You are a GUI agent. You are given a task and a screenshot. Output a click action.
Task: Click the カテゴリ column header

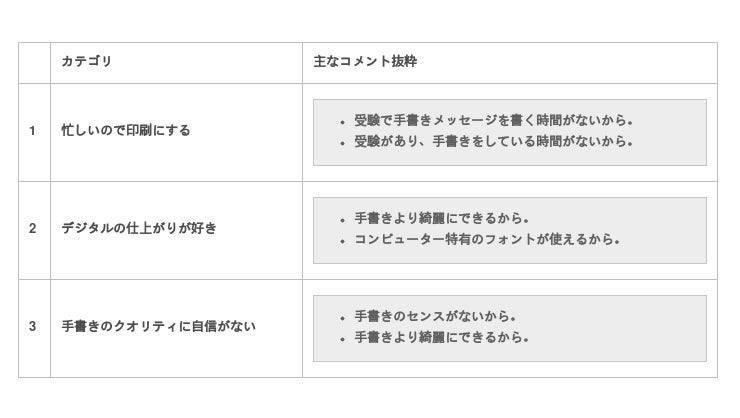coord(87,62)
